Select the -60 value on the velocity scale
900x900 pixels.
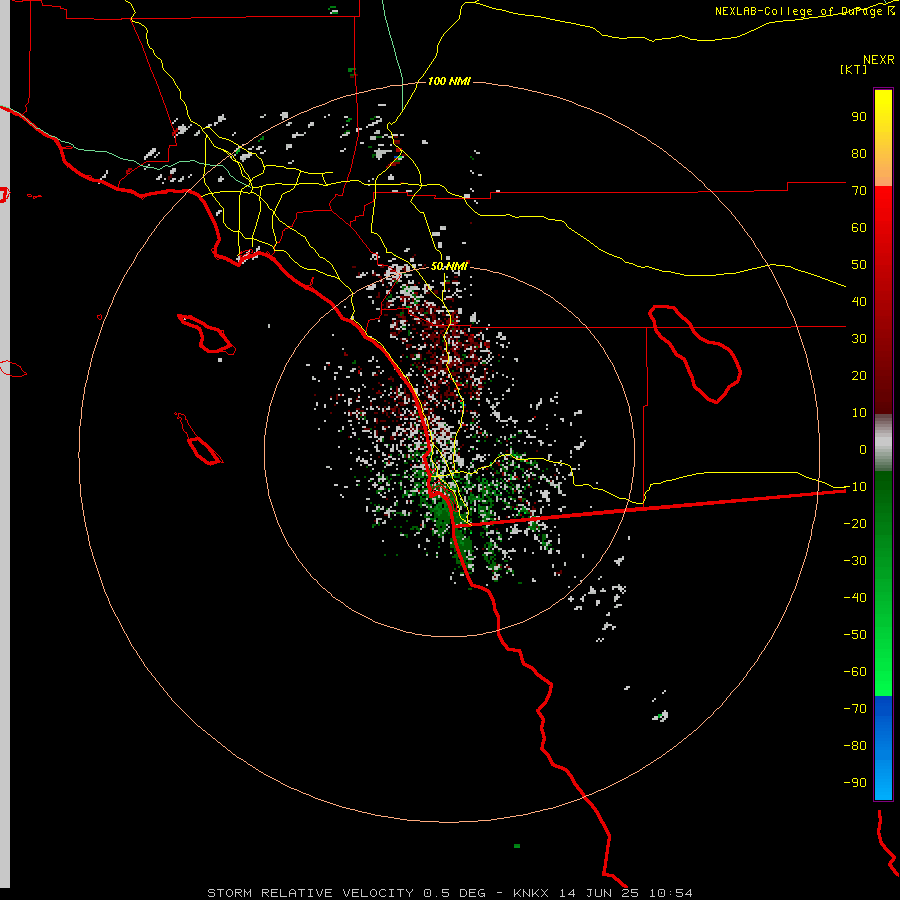click(x=855, y=672)
